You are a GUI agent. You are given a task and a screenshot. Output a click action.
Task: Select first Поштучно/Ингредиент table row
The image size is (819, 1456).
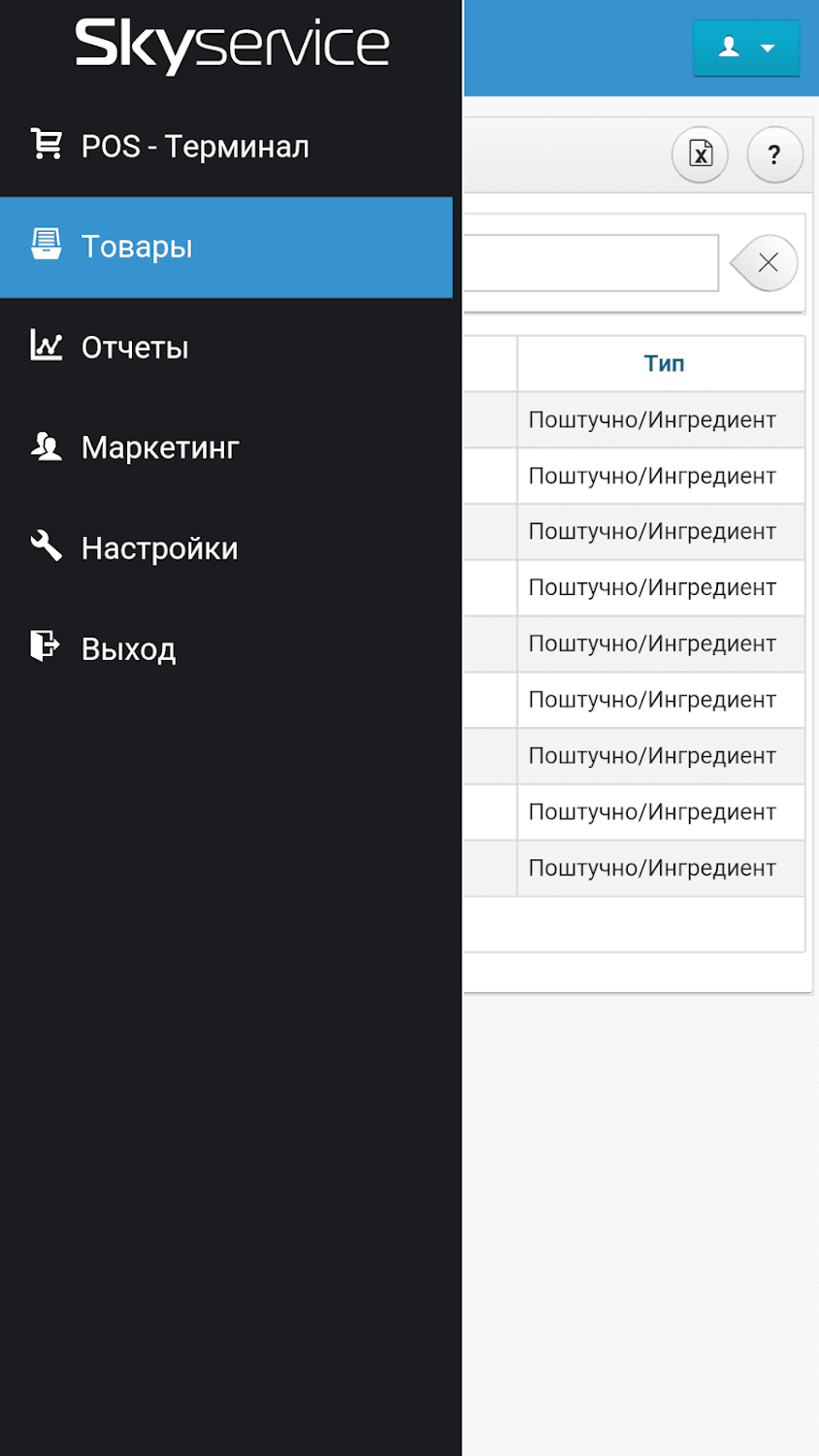click(x=652, y=419)
